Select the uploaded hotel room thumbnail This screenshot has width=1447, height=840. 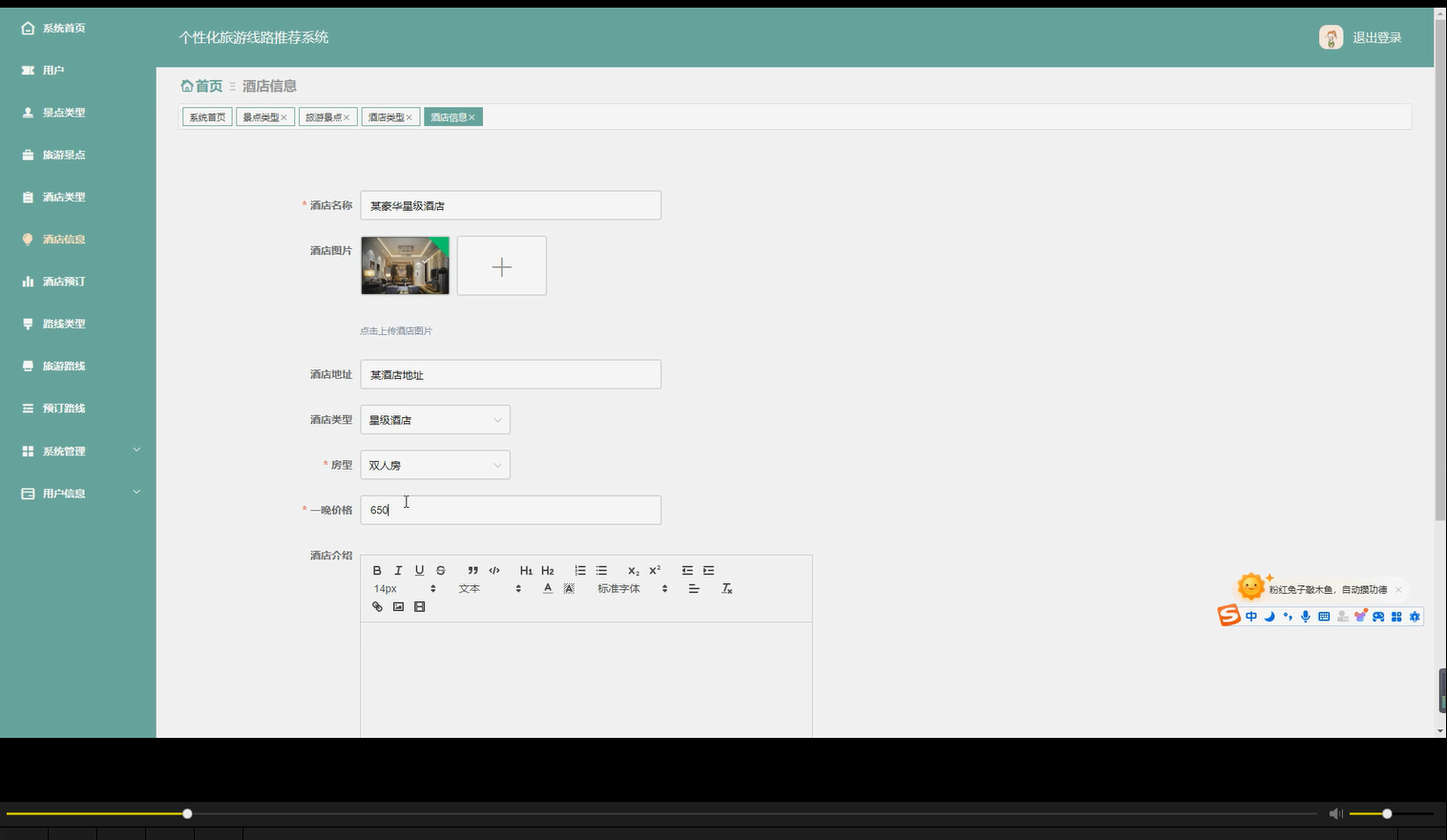pos(406,266)
